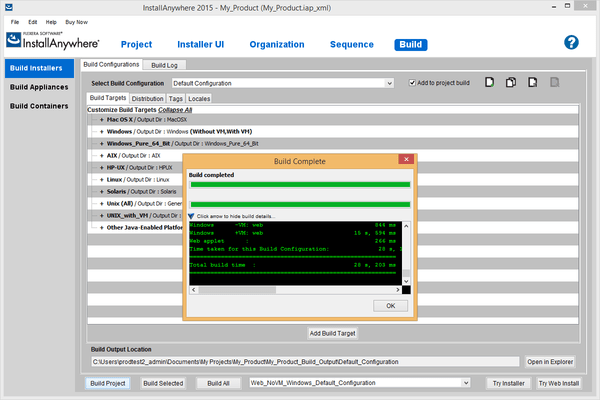This screenshot has height=400, width=600.
Task: Click Open in Explorer button
Action: [550, 362]
